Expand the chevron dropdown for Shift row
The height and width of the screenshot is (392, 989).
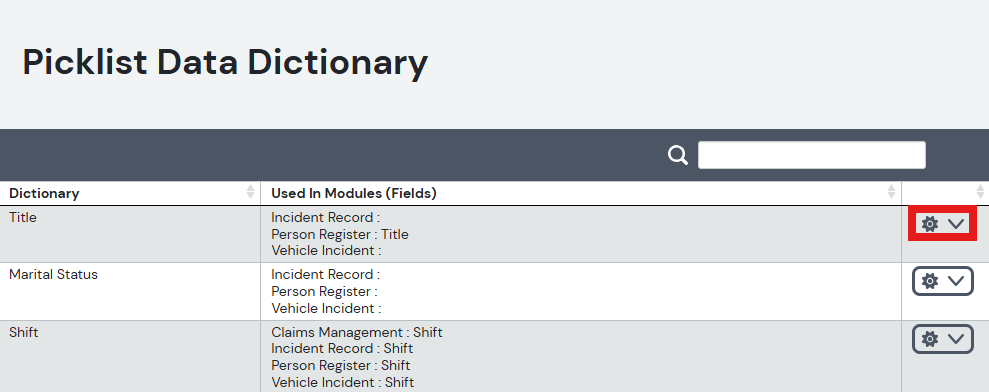956,339
